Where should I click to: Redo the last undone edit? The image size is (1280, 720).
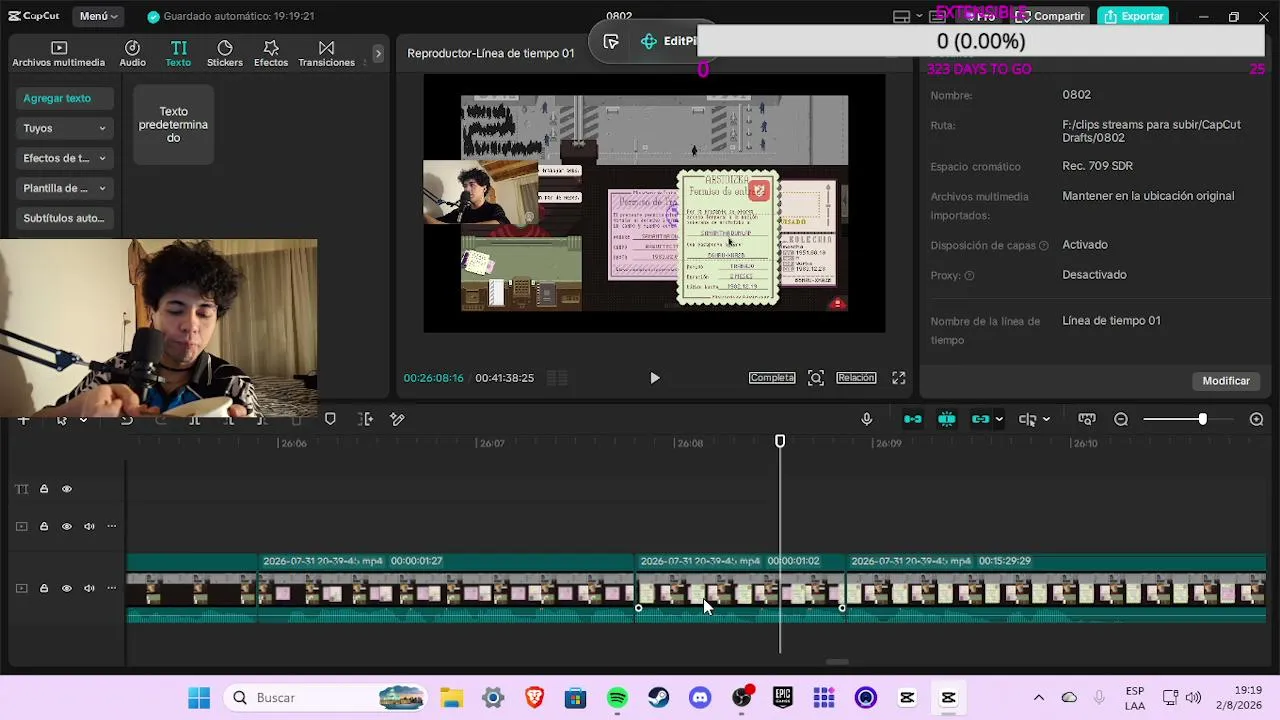pyautogui.click(x=160, y=420)
